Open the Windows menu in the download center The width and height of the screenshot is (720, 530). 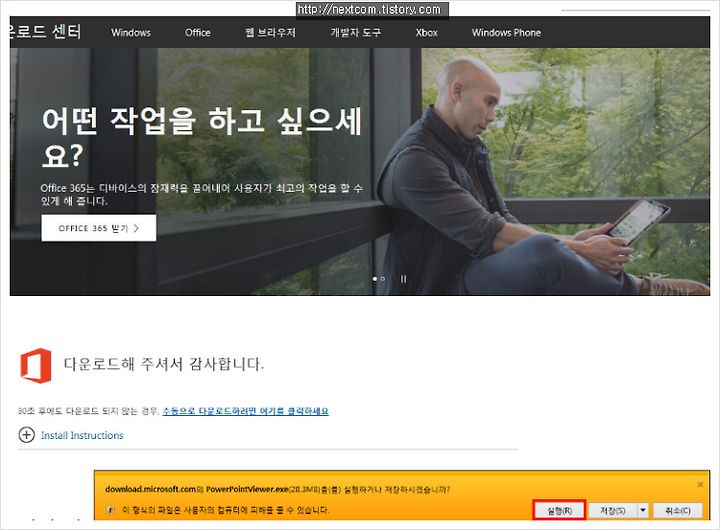click(x=131, y=33)
